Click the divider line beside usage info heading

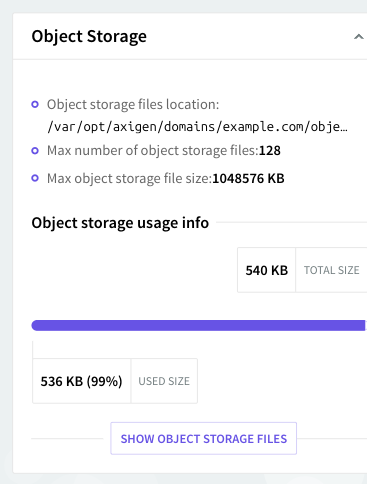[292, 222]
